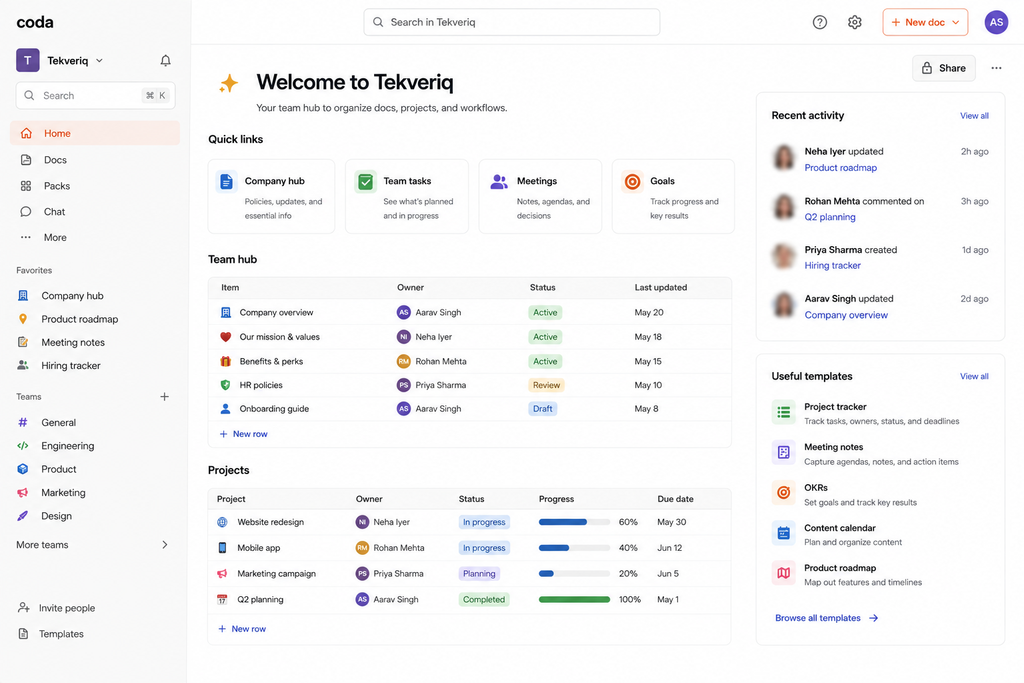Image resolution: width=1024 pixels, height=683 pixels.
Task: Open the notifications bell
Action: coord(165,61)
